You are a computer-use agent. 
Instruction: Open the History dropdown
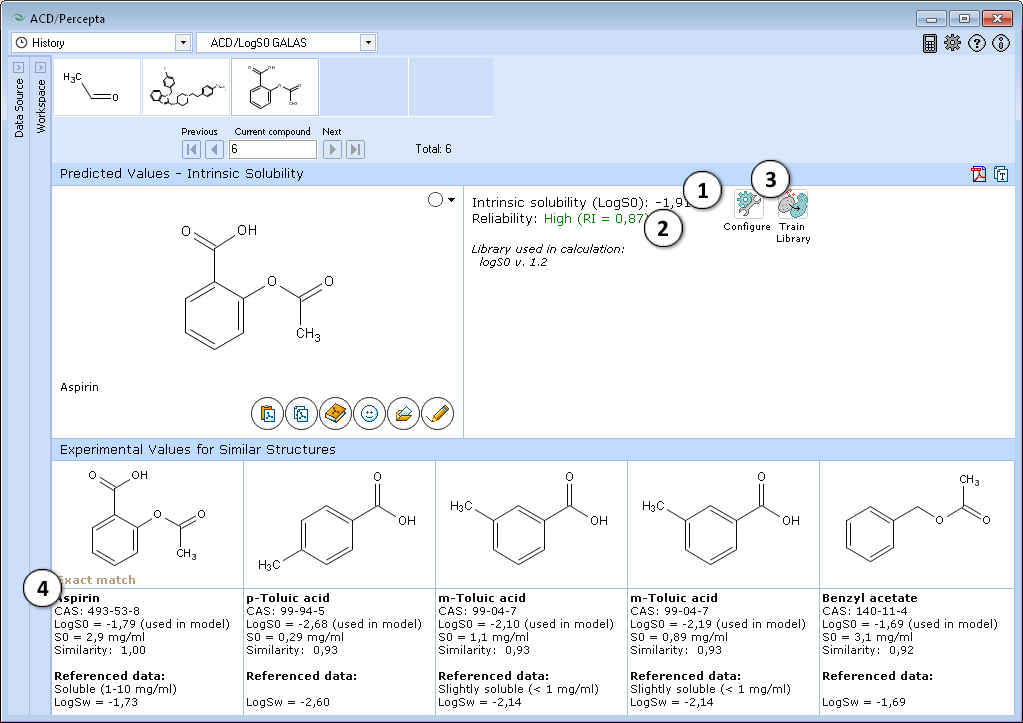(183, 42)
